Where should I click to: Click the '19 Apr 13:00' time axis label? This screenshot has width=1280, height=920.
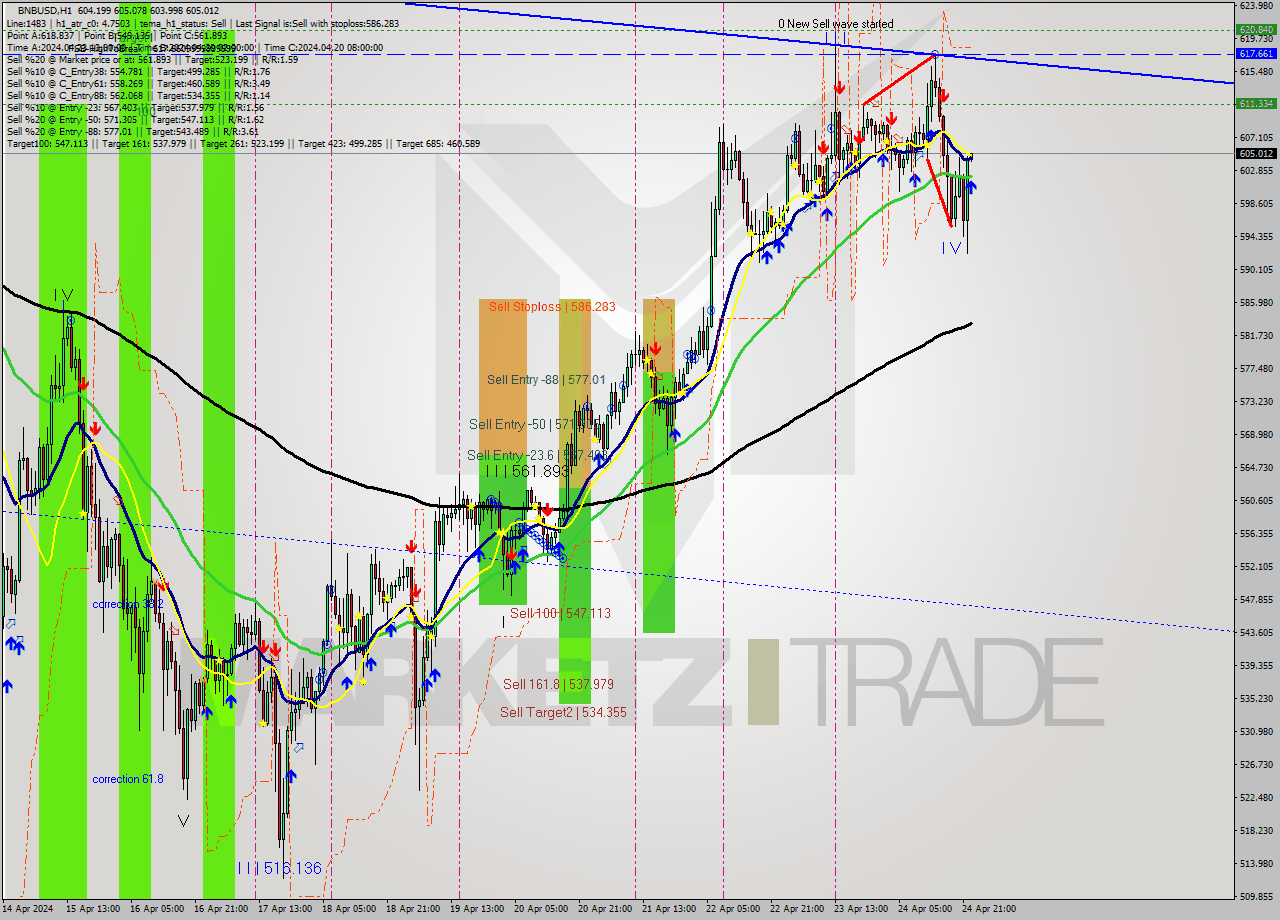point(477,910)
